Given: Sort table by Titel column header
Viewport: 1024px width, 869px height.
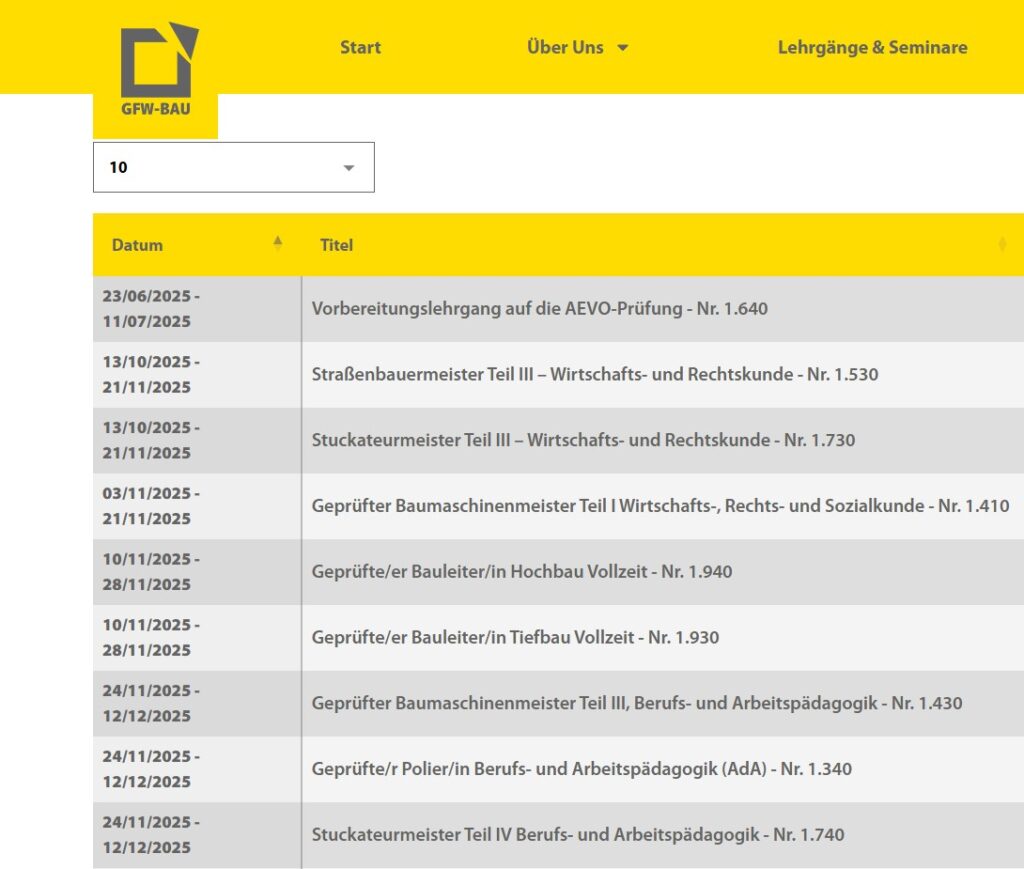Looking at the screenshot, I should click(336, 245).
